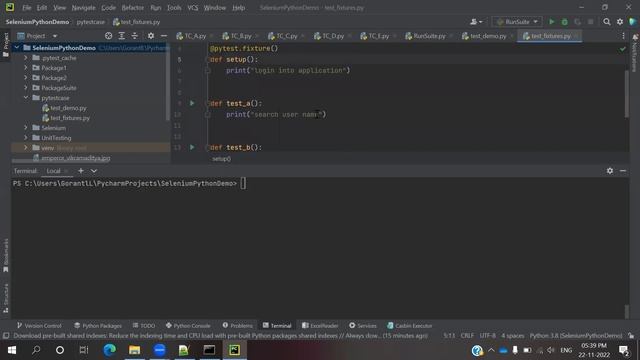Click the terminal command prompt input
This screenshot has height=360, width=640.
243,183
